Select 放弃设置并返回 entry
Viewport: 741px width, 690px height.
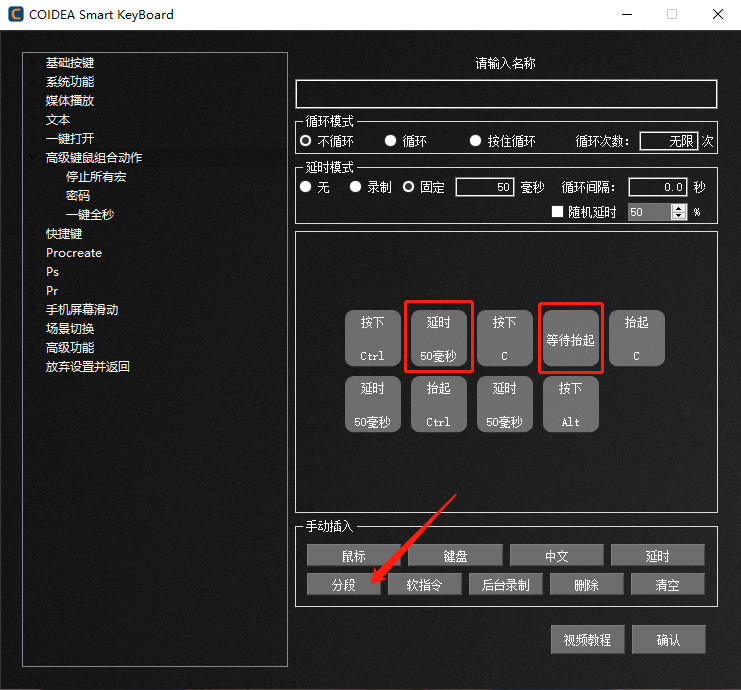pos(87,366)
